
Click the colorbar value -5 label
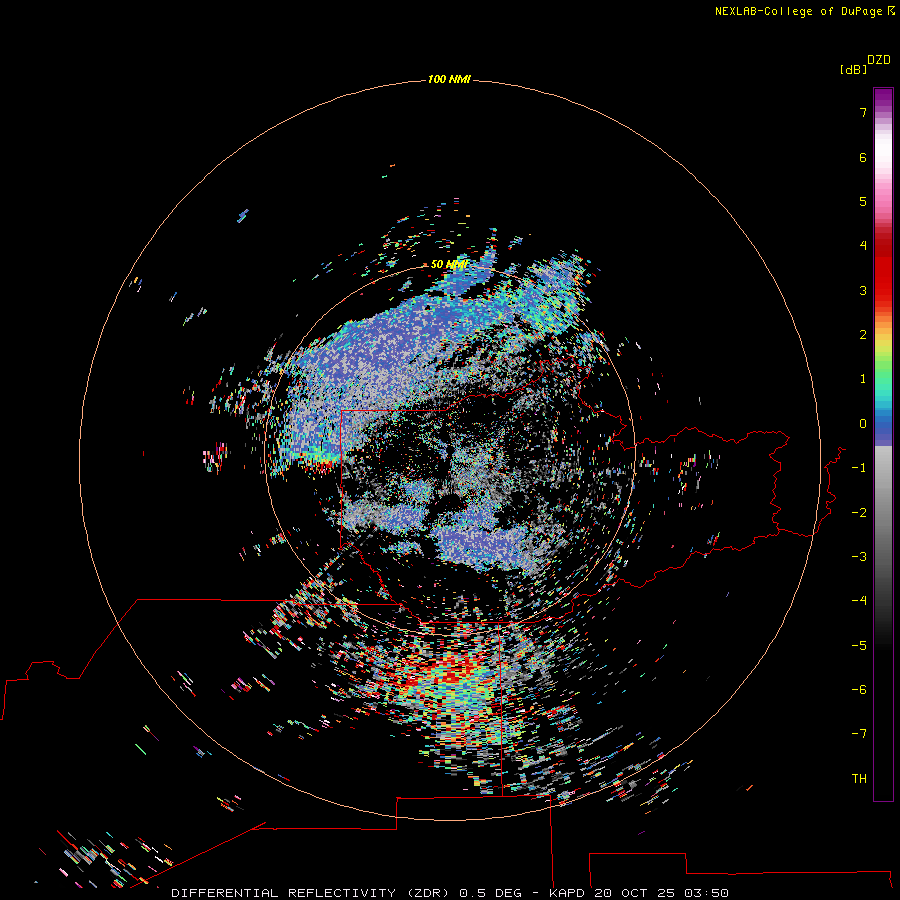point(859,646)
